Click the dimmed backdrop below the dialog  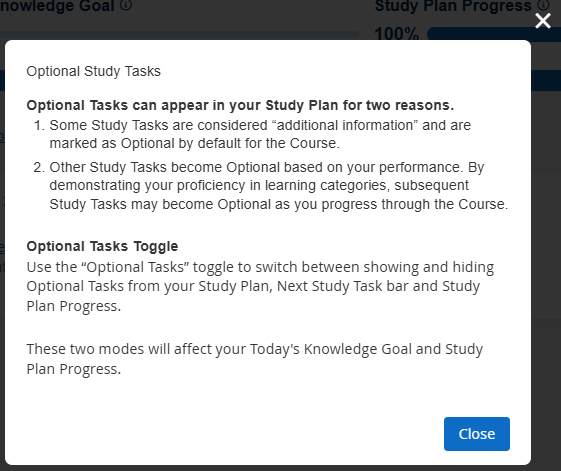tap(280, 468)
